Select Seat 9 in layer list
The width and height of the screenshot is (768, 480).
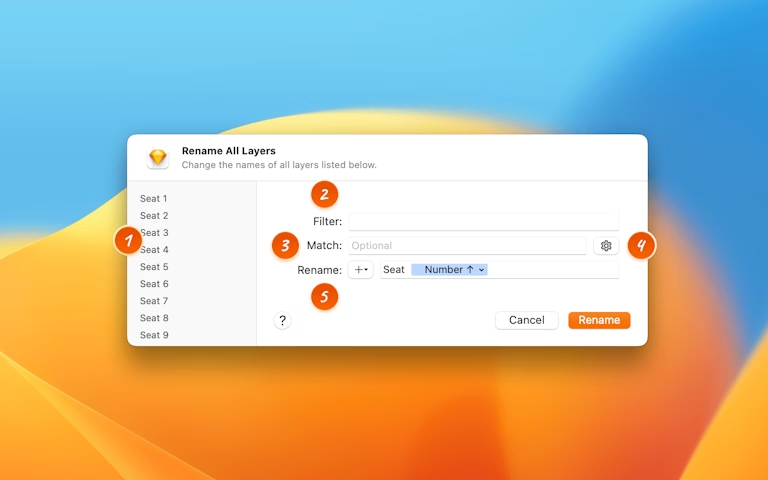154,335
